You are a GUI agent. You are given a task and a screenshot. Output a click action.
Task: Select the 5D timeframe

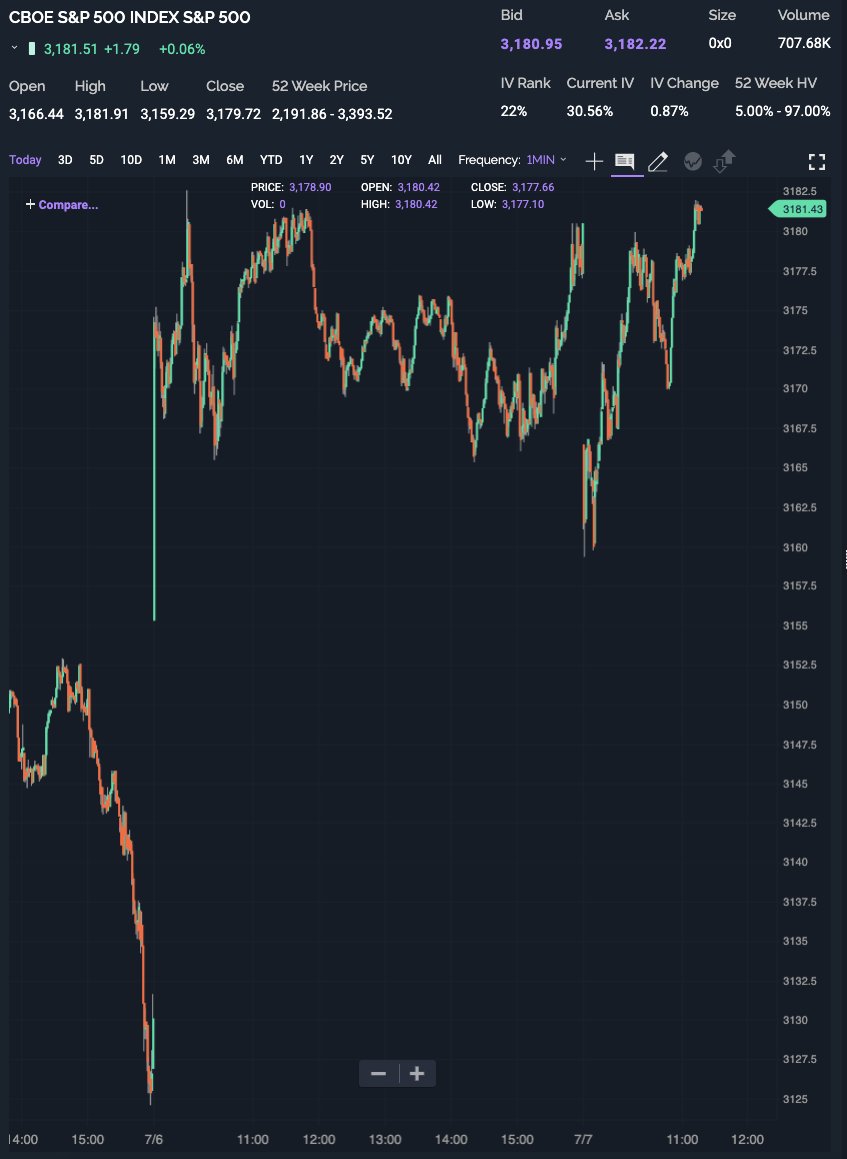[x=96, y=160]
